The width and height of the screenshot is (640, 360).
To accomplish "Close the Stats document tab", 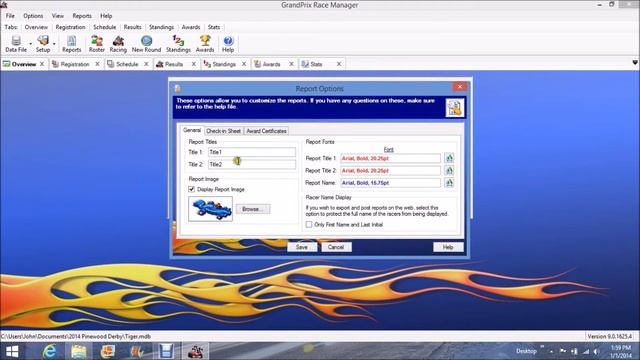I will (x=339, y=64).
